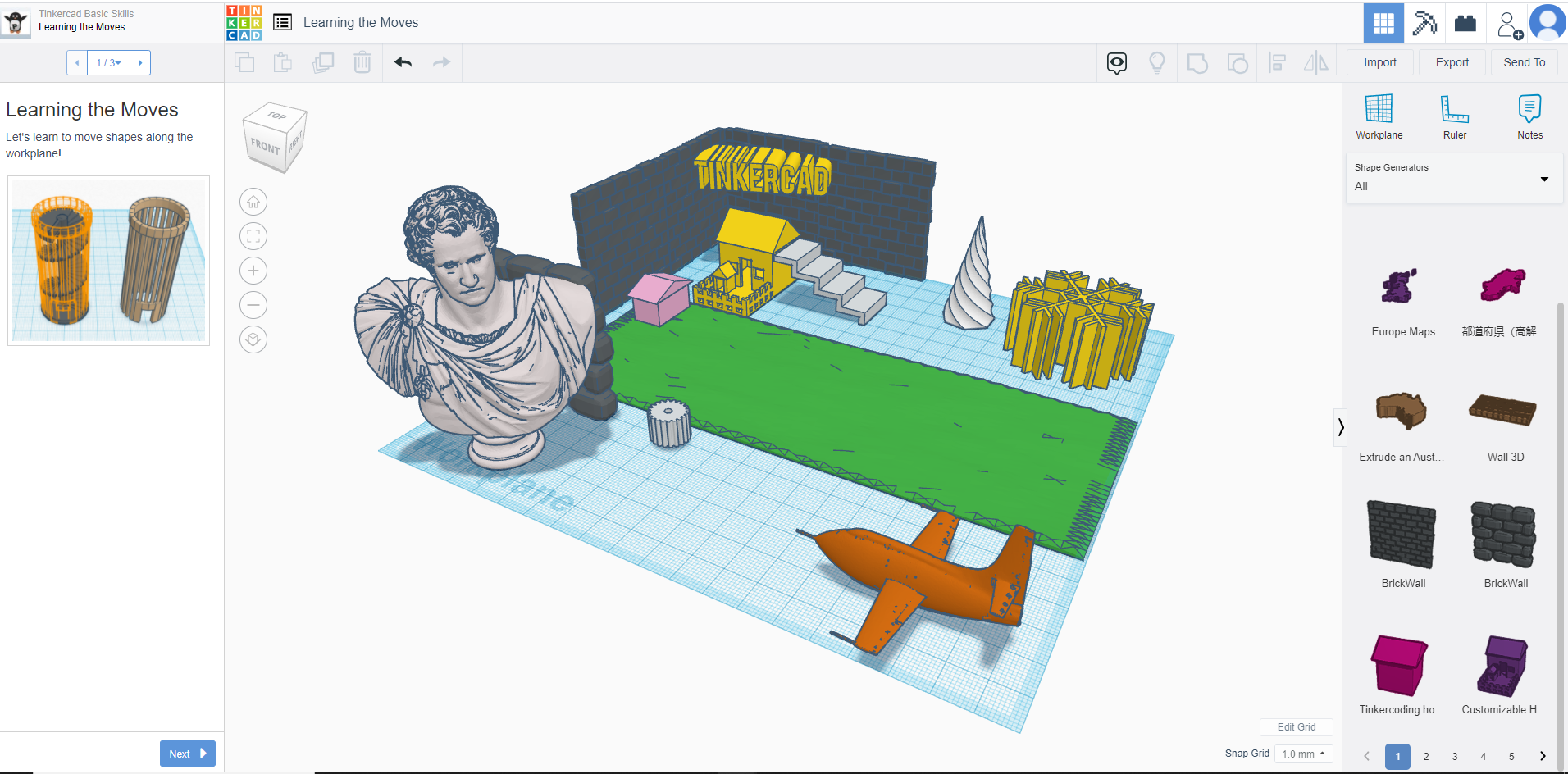Viewport: 1568px width, 774px height.
Task: Click the Edit Grid button
Action: (x=1297, y=727)
